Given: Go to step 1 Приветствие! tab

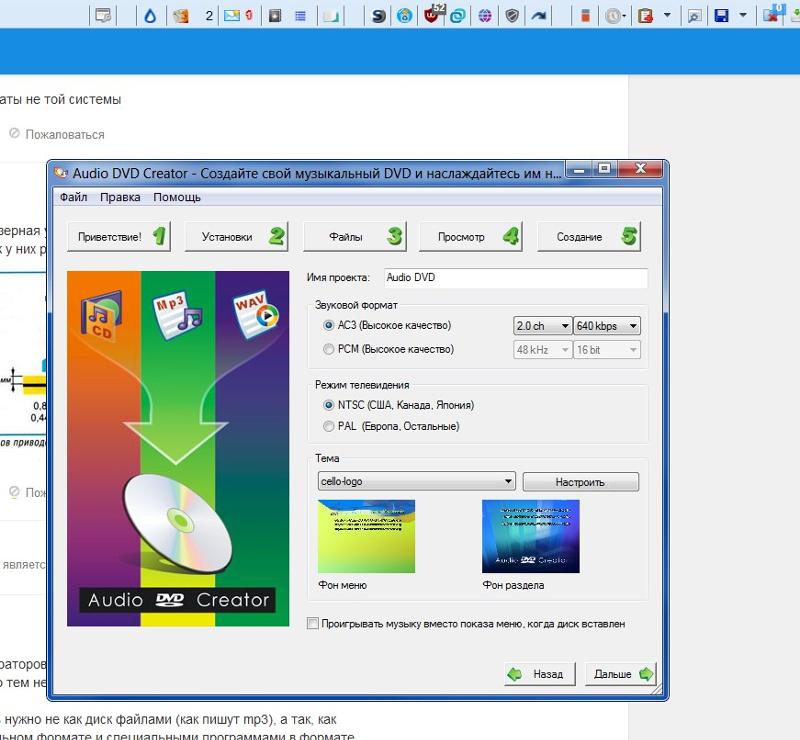Looking at the screenshot, I should click(x=119, y=236).
